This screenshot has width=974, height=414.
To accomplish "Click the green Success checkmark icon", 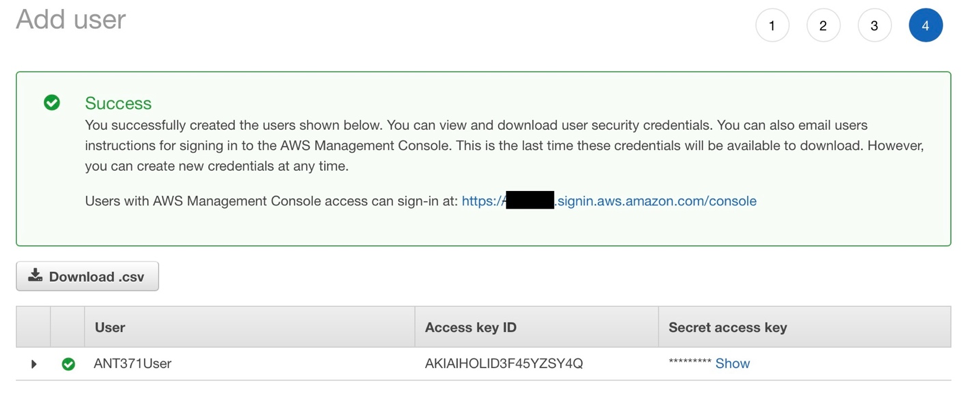I will tap(52, 103).
